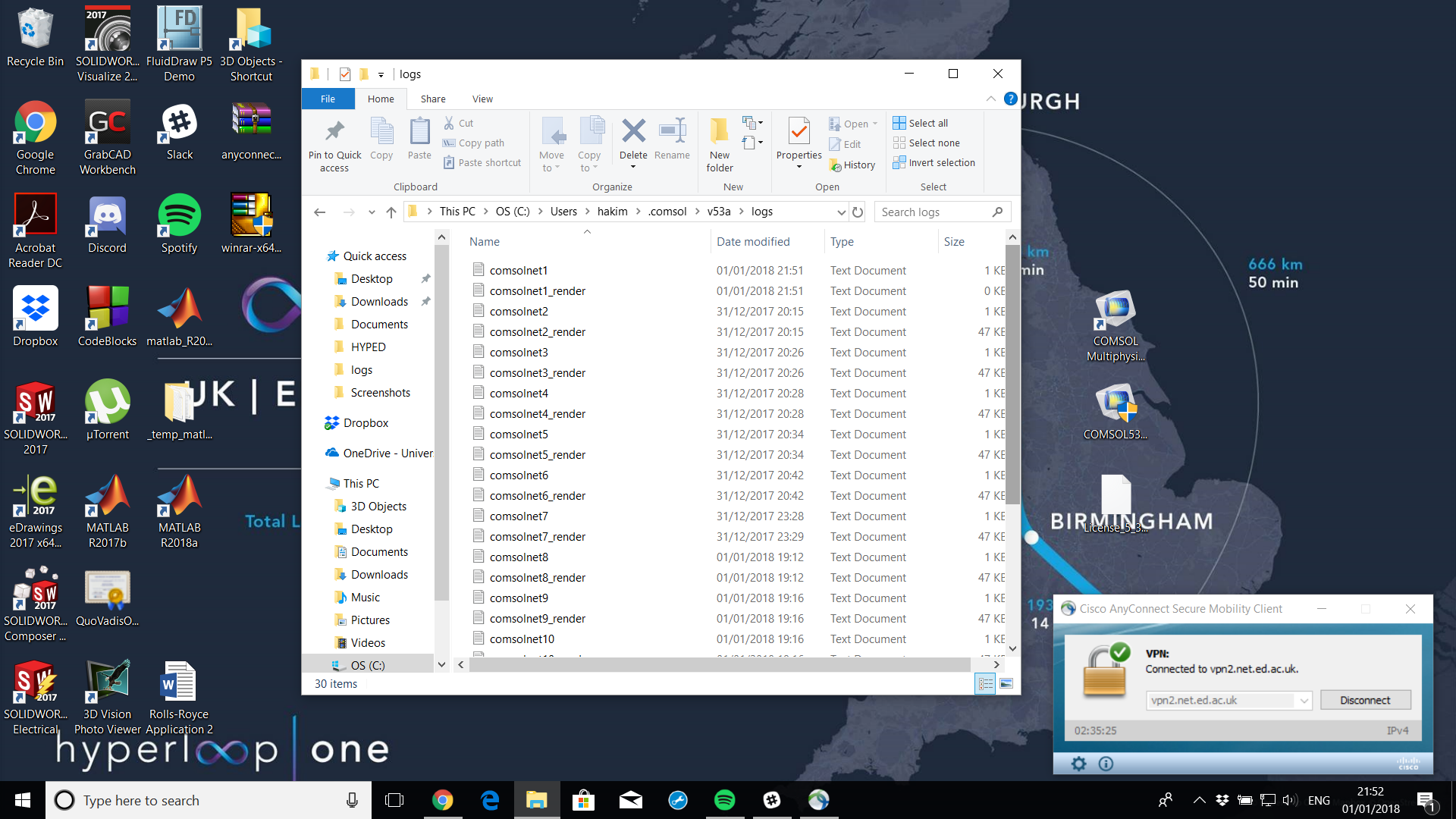Click the New folder icon
This screenshot has height=819, width=1456.
coord(719,131)
